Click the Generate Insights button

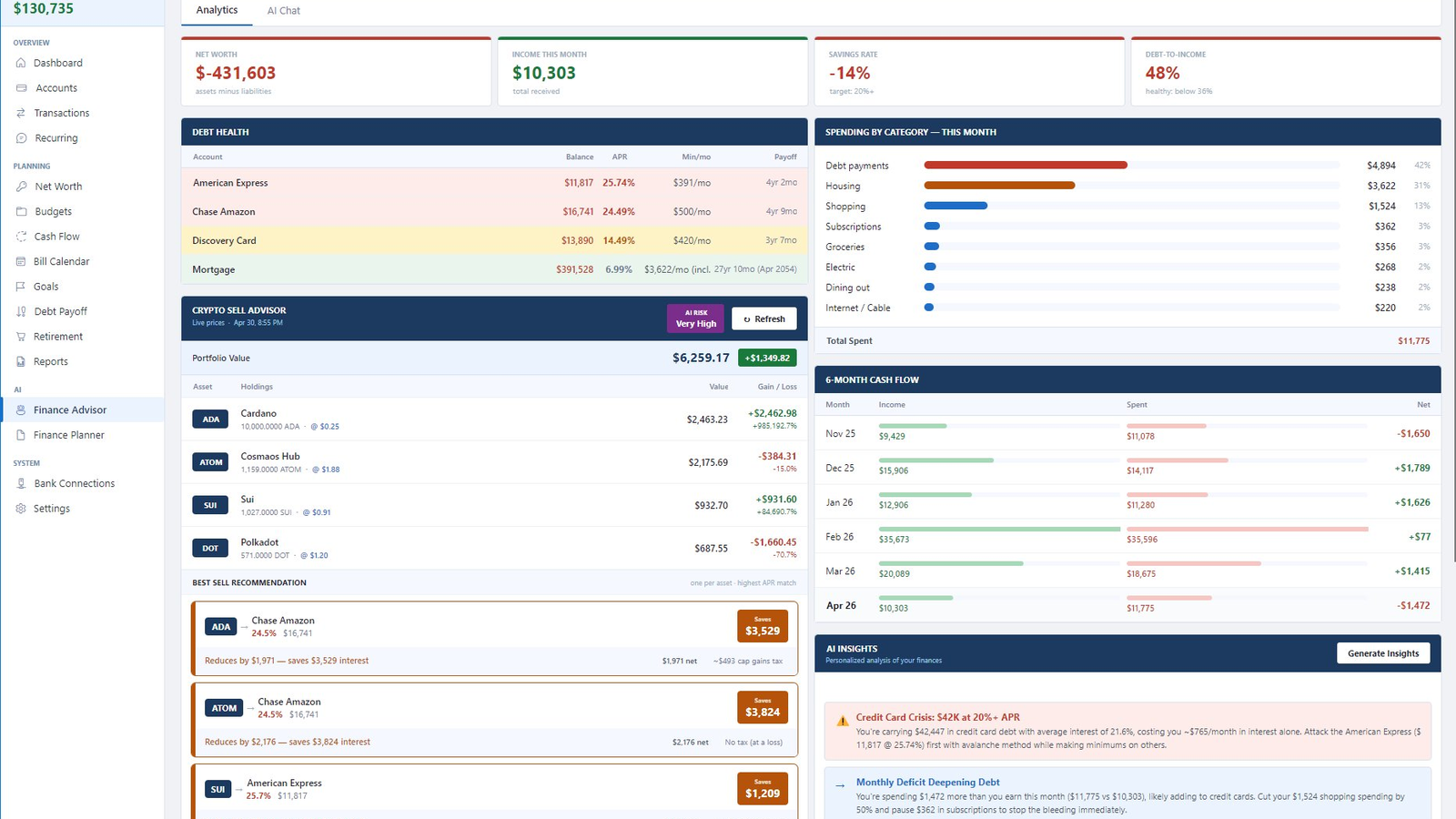1383,653
